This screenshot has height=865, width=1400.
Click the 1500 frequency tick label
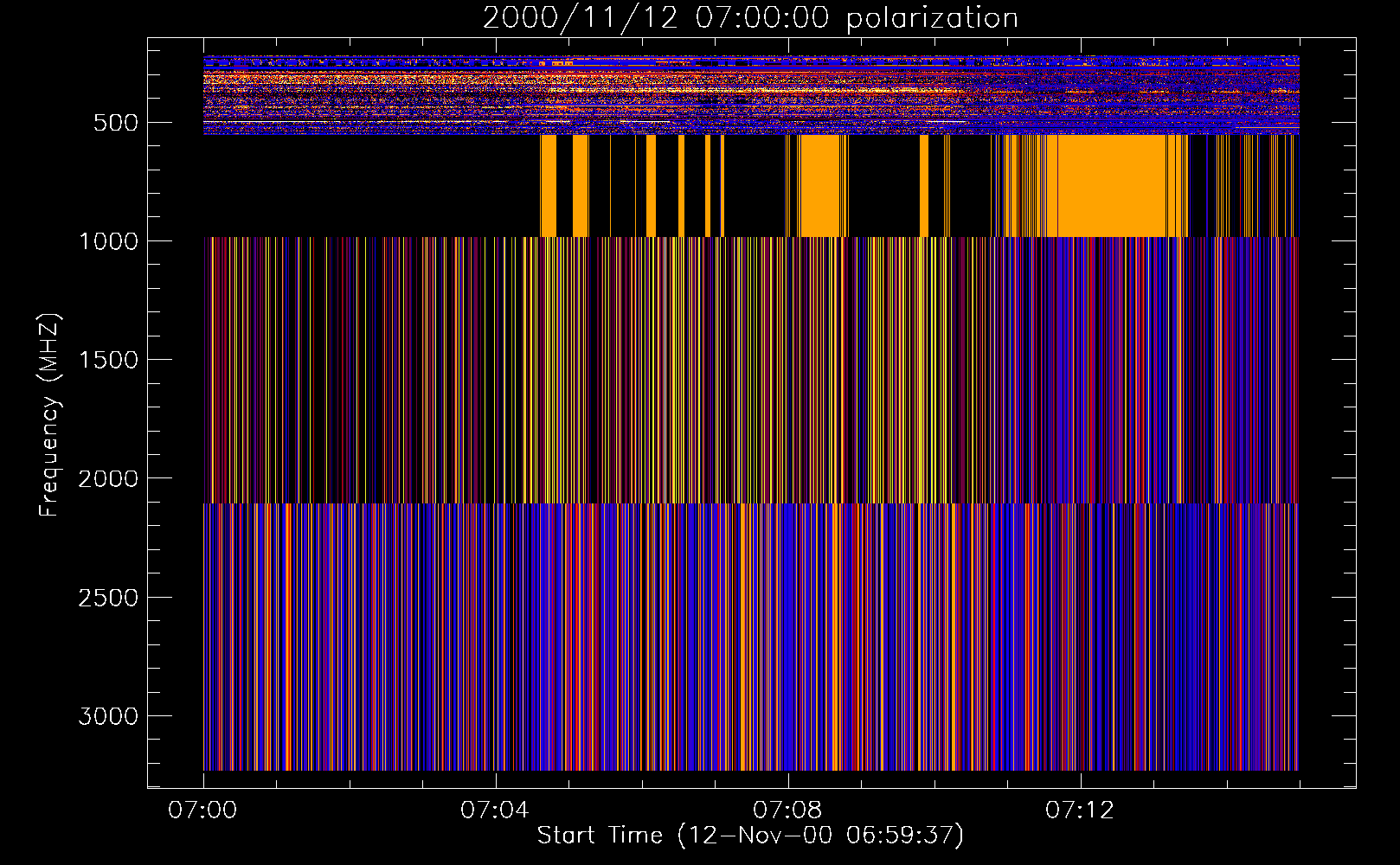108,360
